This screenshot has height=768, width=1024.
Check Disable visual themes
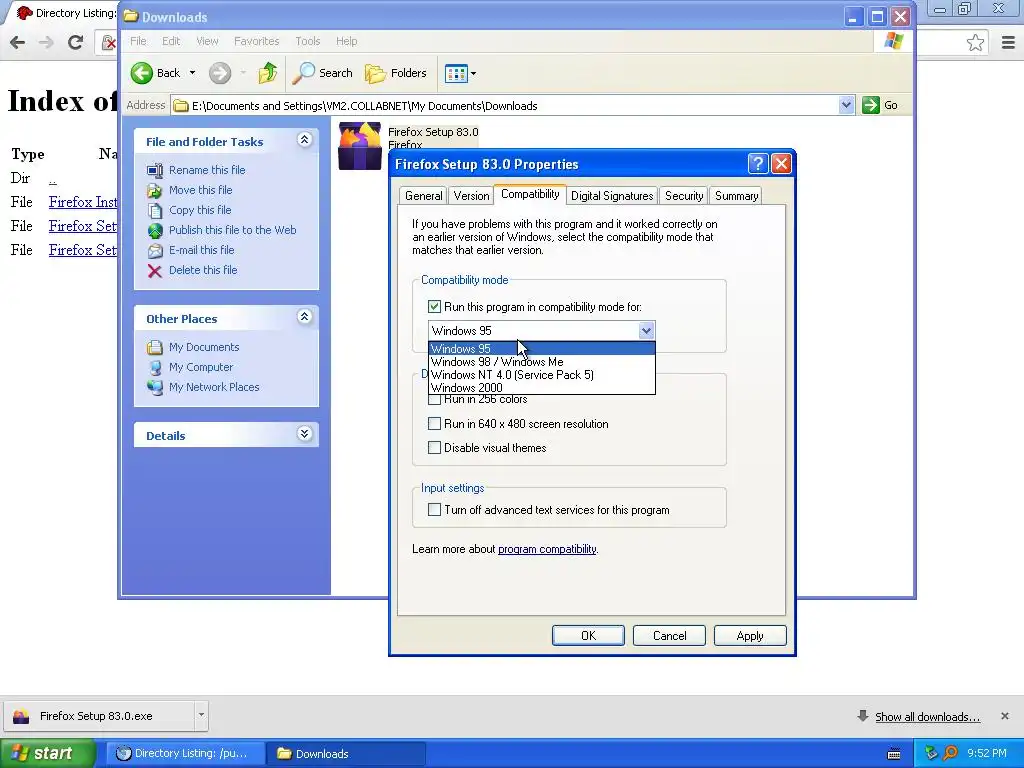coord(434,448)
